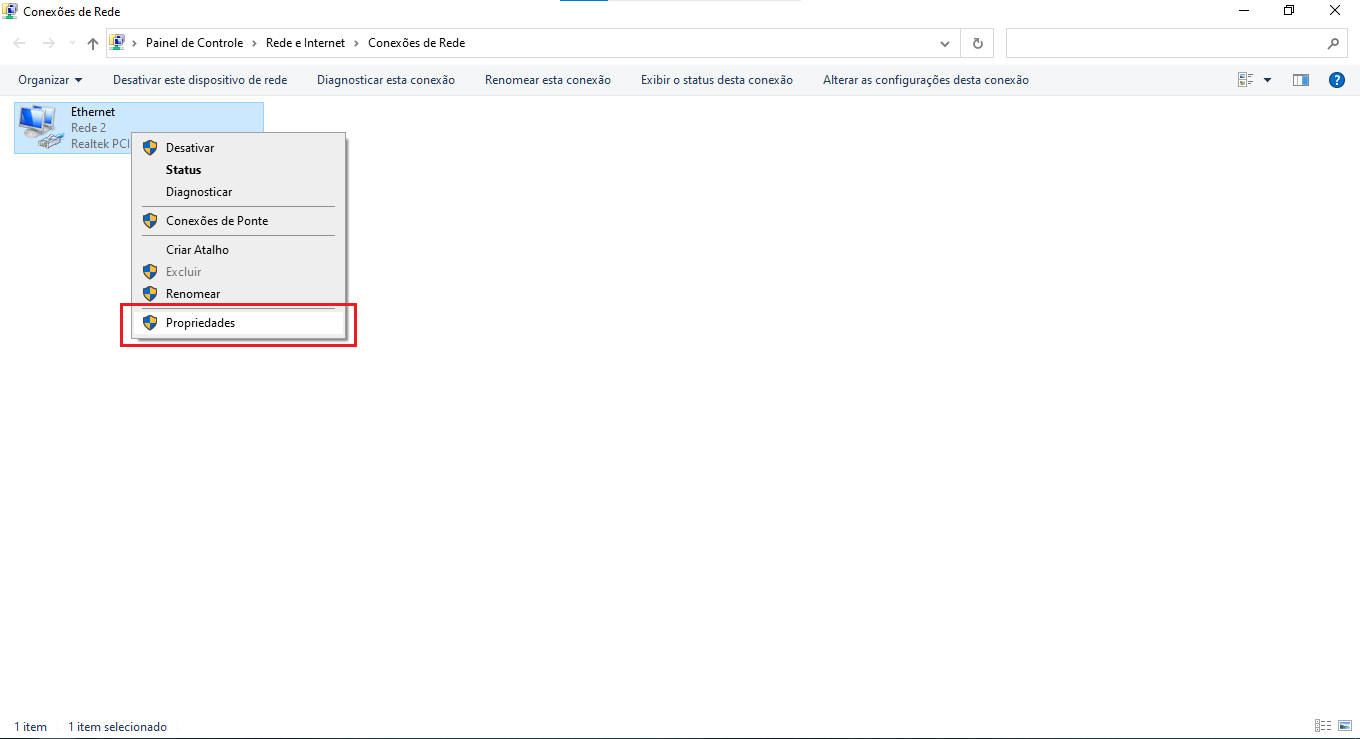Expand the recent locations chevron

tap(71, 43)
